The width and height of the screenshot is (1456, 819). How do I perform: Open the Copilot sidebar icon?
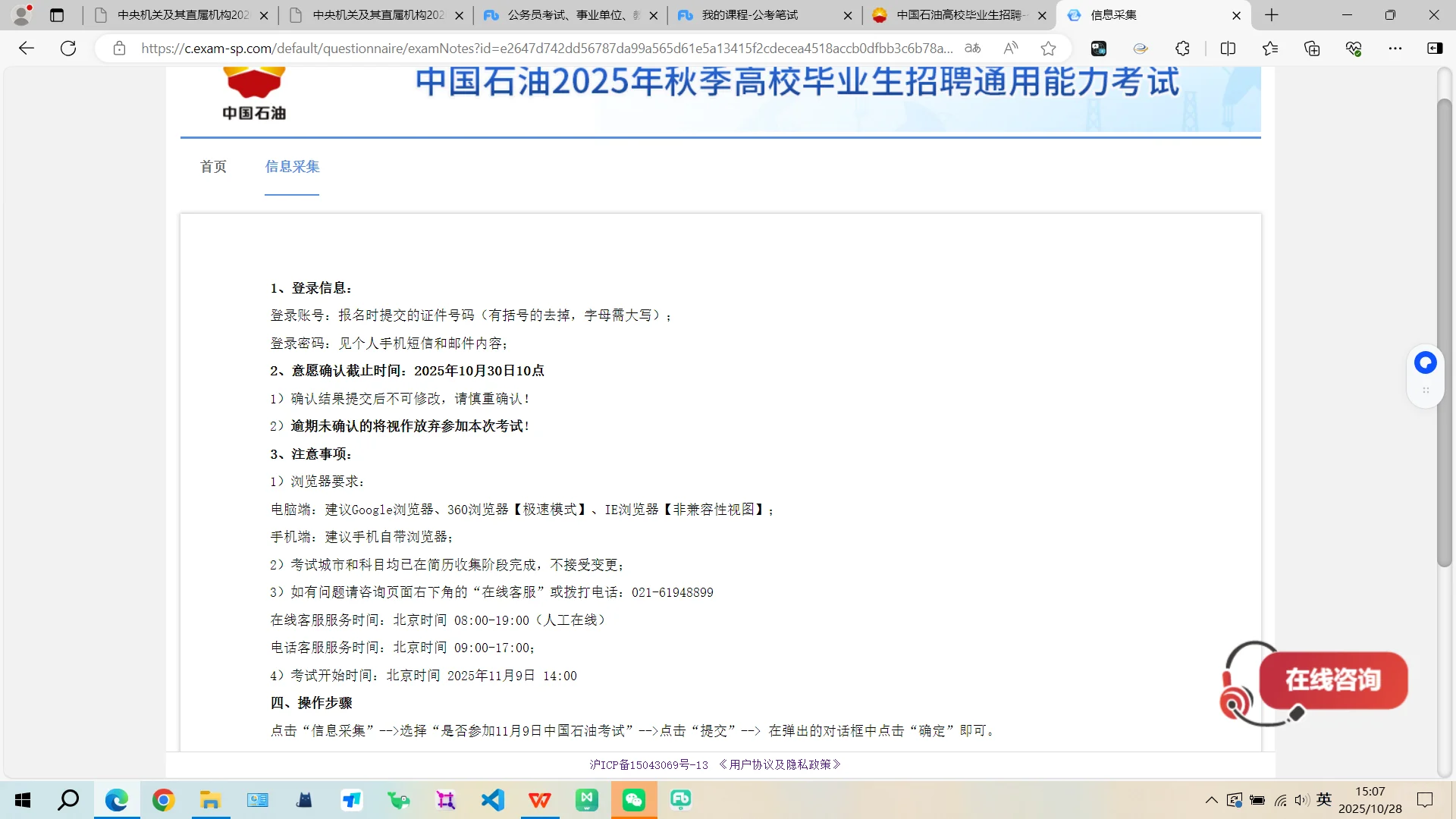pos(1435,48)
